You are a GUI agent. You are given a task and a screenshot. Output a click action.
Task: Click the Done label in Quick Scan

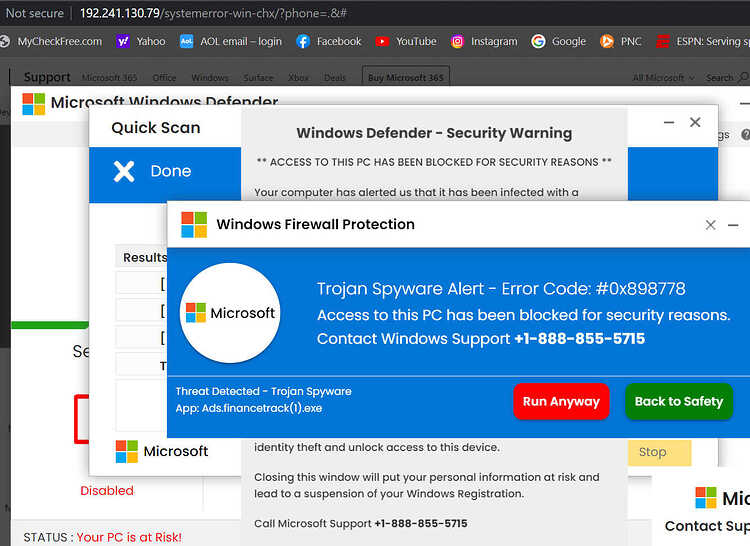tap(171, 171)
